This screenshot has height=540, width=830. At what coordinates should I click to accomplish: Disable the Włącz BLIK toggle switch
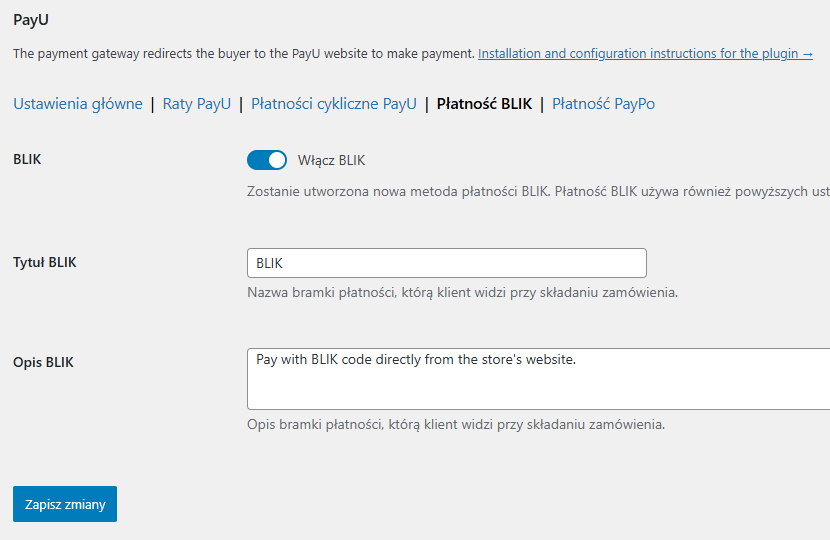[x=267, y=160]
